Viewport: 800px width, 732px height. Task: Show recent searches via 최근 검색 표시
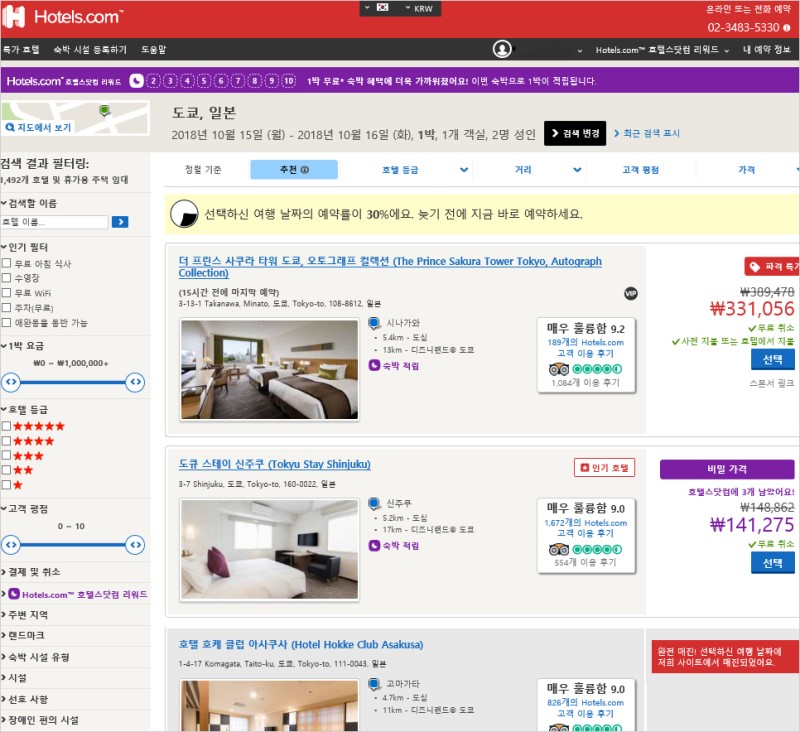tap(647, 133)
